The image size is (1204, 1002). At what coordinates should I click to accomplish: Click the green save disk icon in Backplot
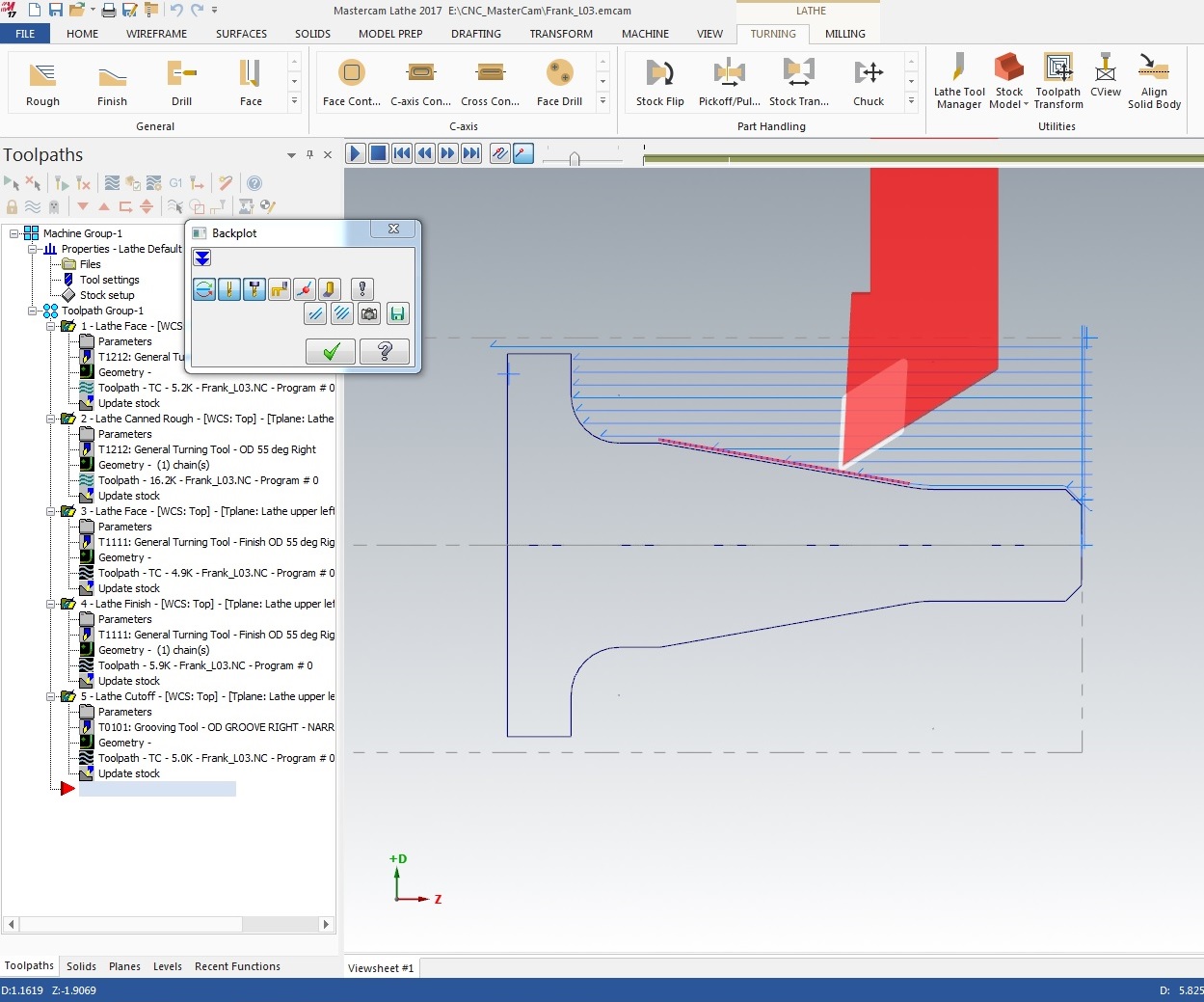coord(397,313)
